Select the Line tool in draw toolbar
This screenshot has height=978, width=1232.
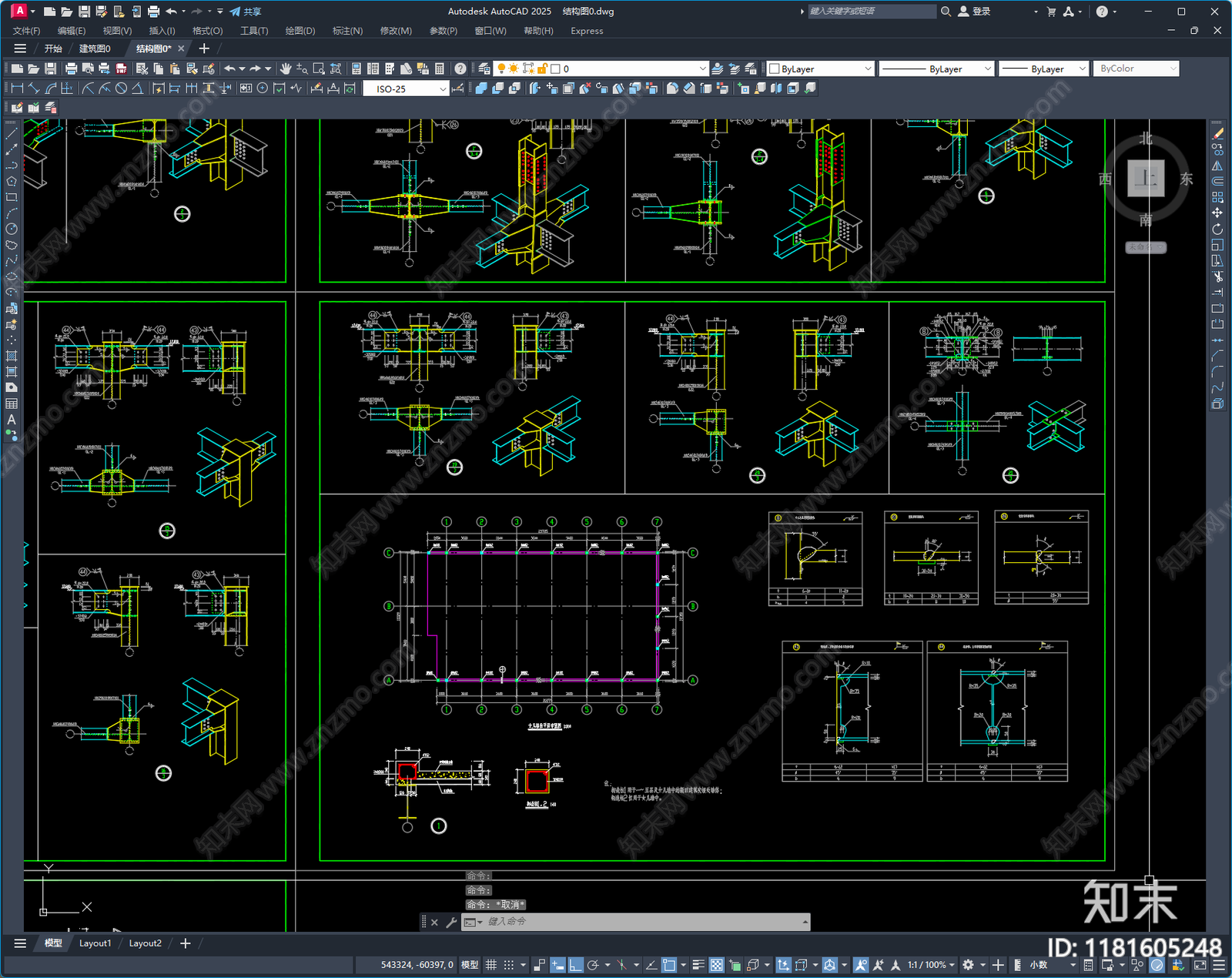[x=12, y=134]
